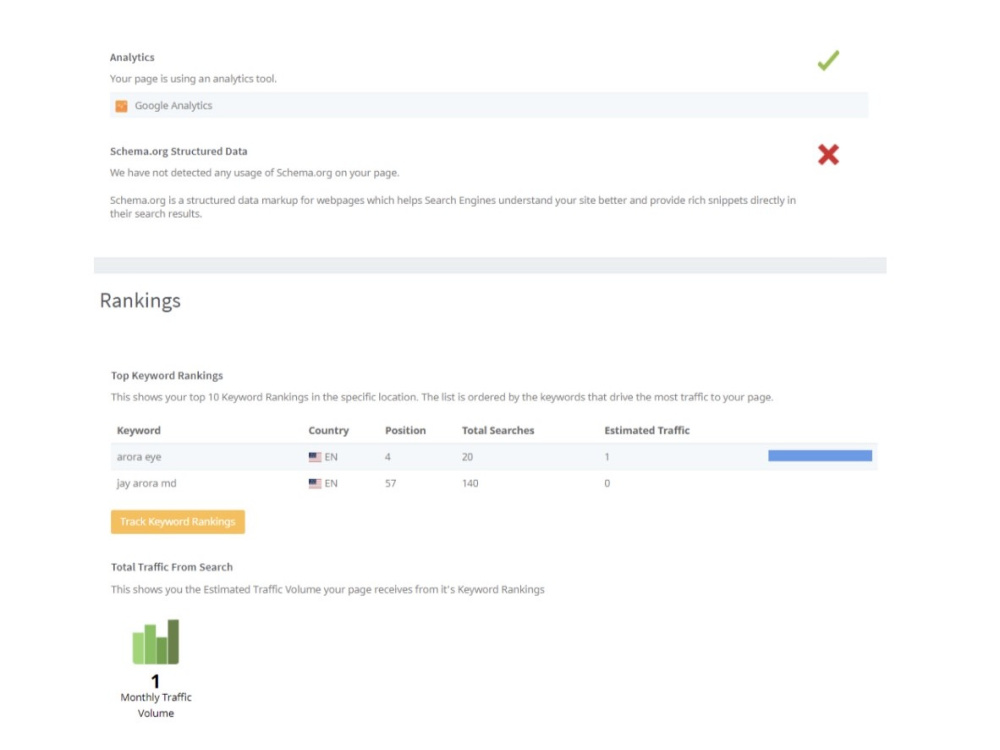Image resolution: width=1000 pixels, height=750 pixels.
Task: Click the US flag in the jay arora md row
Action: [315, 483]
